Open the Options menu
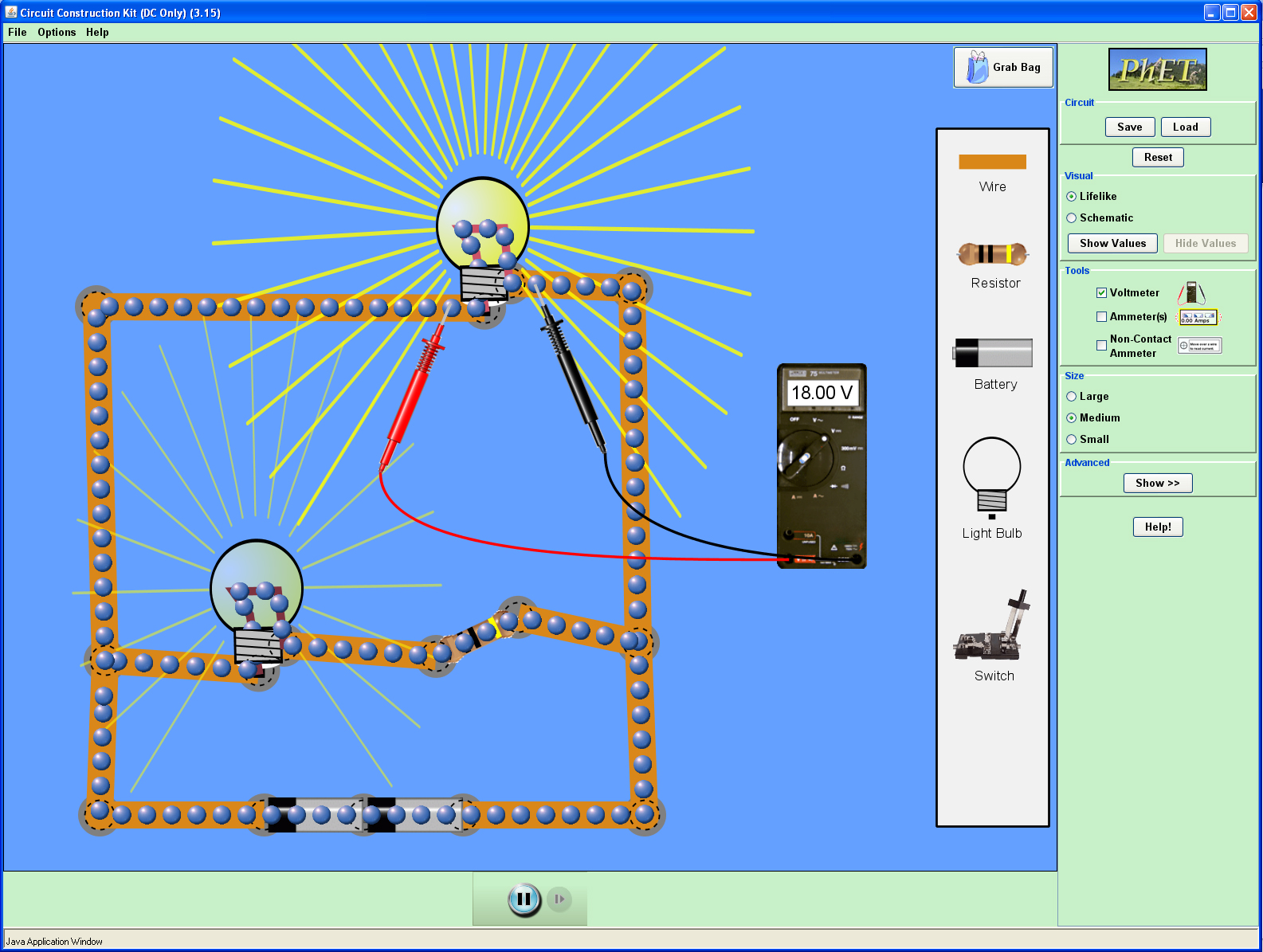Image resolution: width=1263 pixels, height=952 pixels. pos(57,33)
